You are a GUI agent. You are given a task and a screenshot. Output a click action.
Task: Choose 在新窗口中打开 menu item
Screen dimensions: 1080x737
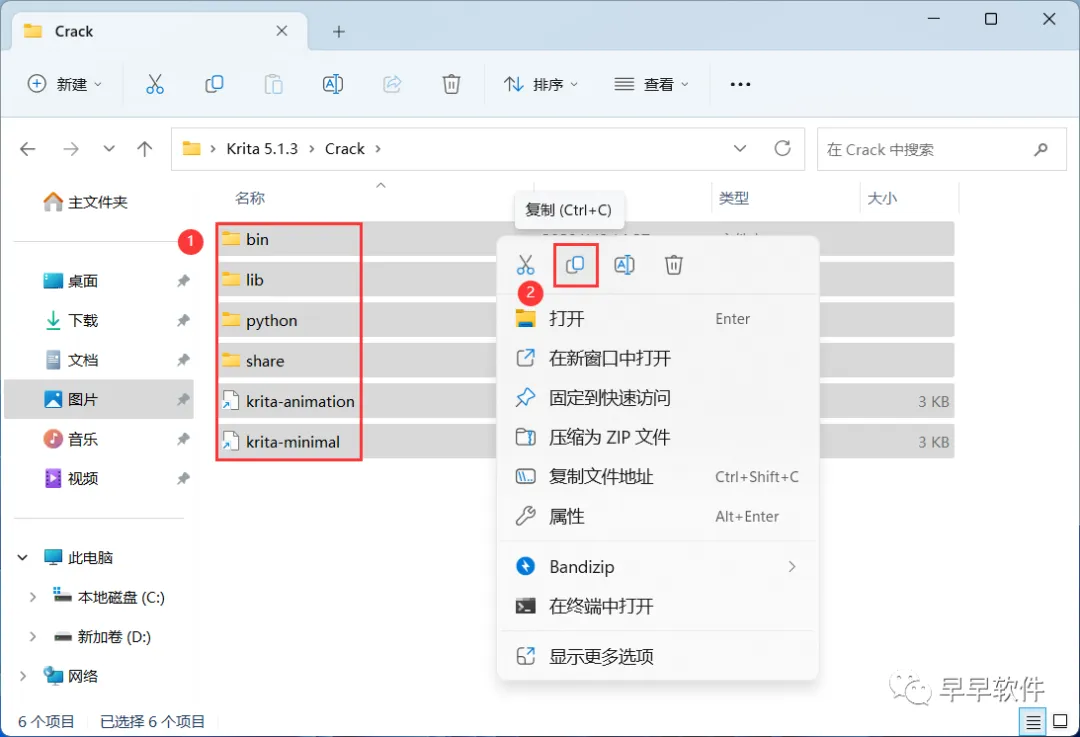tap(658, 358)
